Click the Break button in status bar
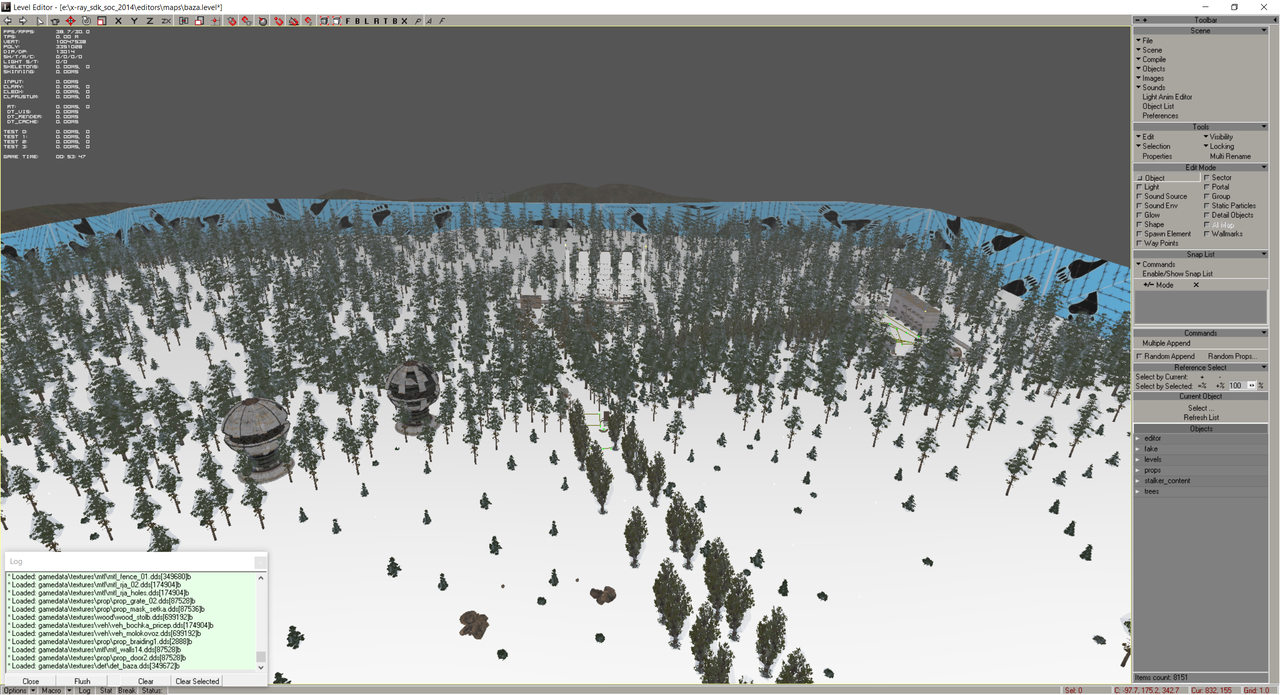This screenshot has width=1280, height=695. (x=127, y=690)
